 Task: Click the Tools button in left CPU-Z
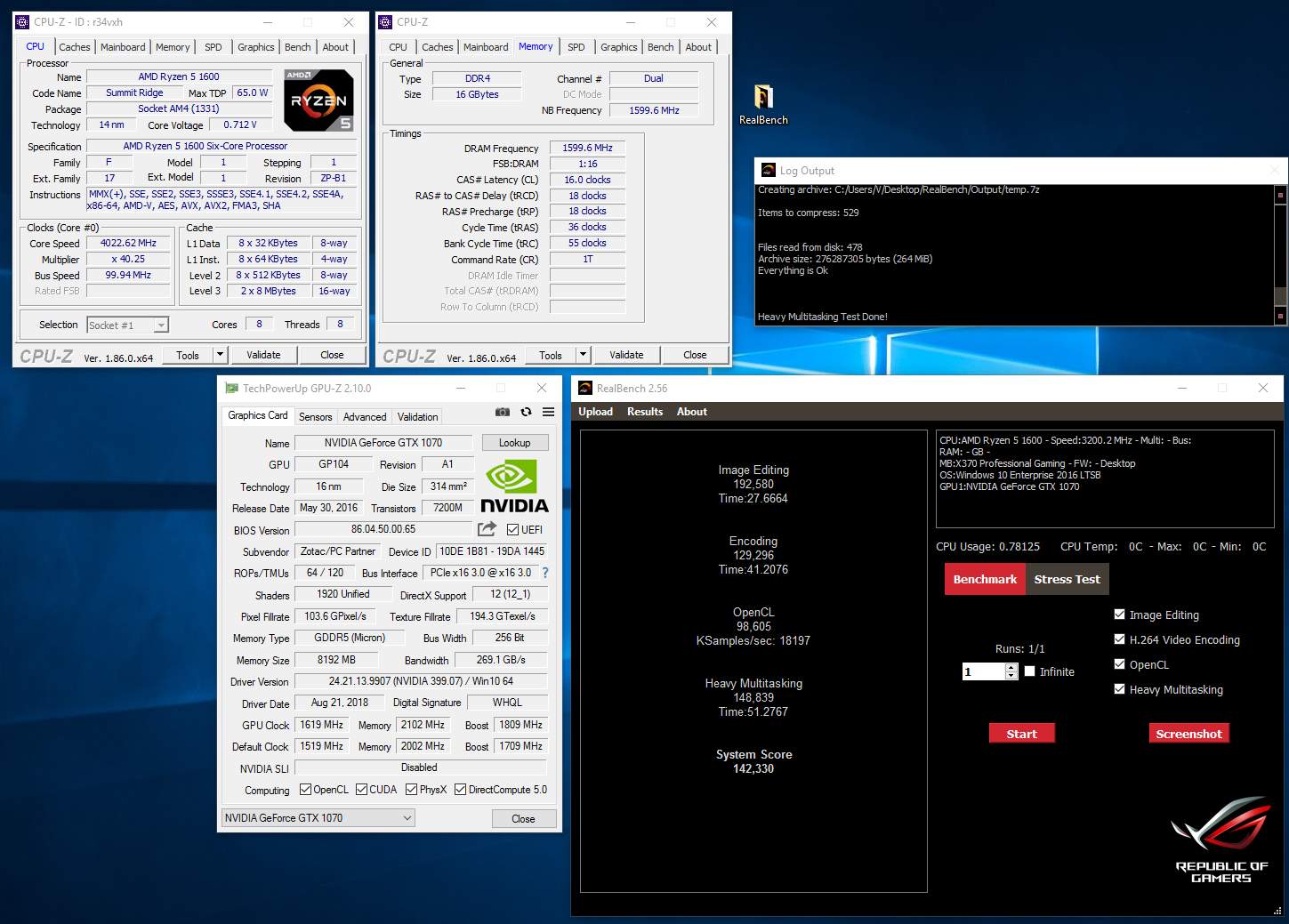[188, 355]
